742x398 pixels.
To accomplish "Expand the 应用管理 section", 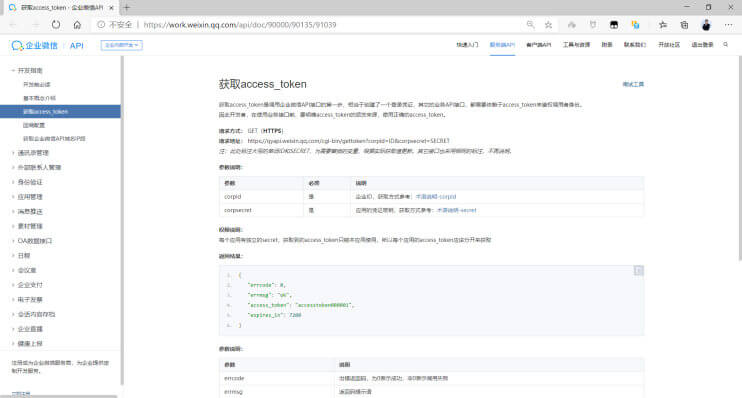I will tap(13, 197).
